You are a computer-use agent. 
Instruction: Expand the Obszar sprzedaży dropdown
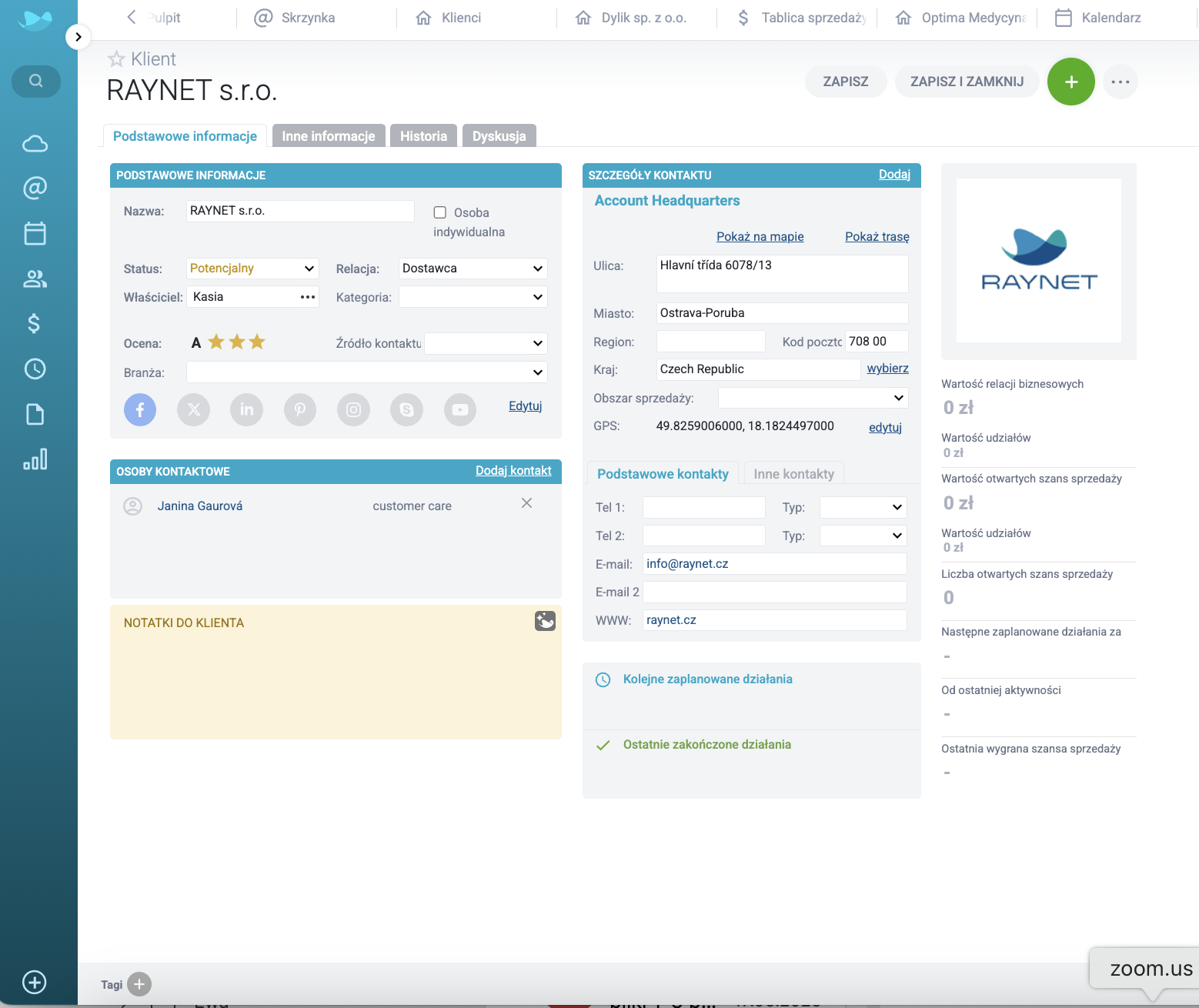pos(813,398)
